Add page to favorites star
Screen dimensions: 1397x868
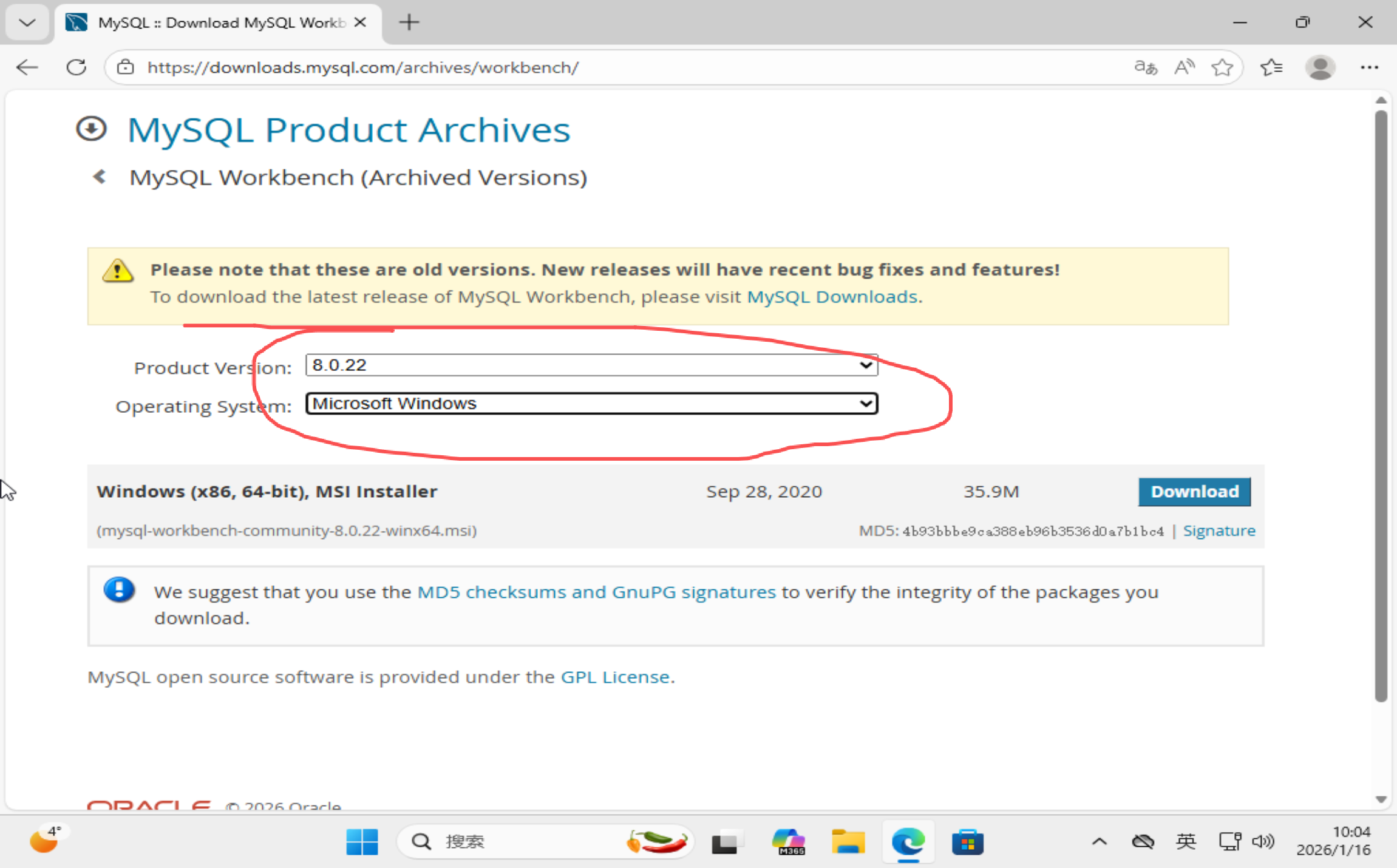click(x=1222, y=67)
